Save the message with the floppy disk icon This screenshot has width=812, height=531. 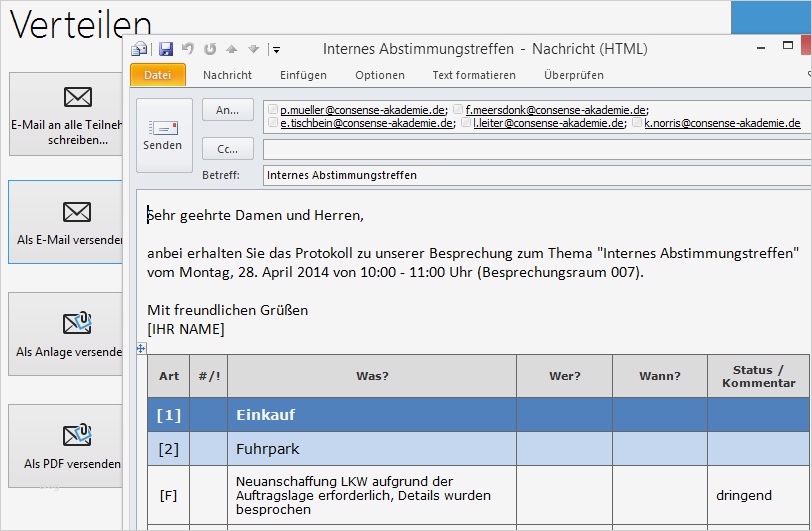click(x=166, y=49)
